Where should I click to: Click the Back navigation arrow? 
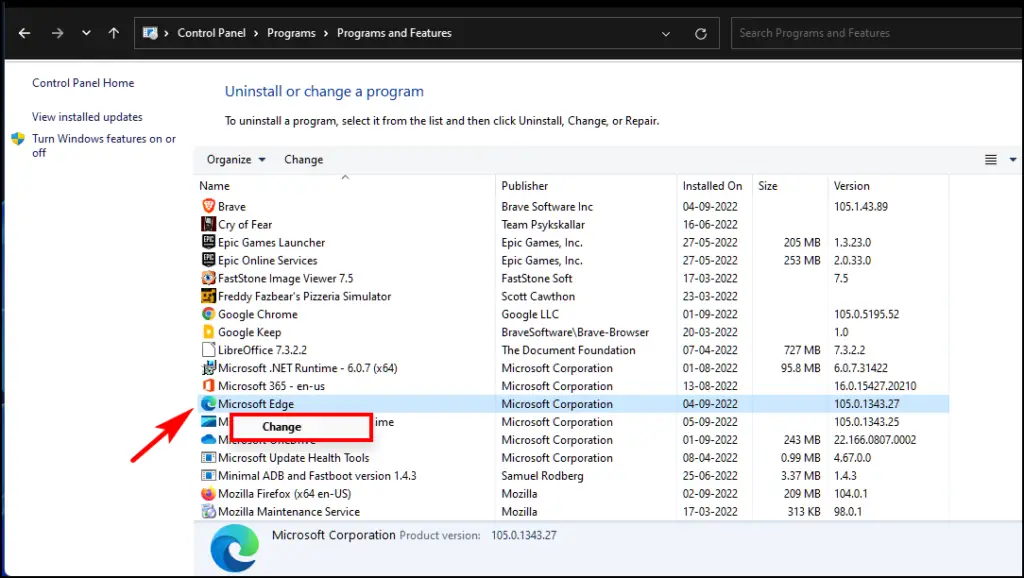click(x=25, y=33)
